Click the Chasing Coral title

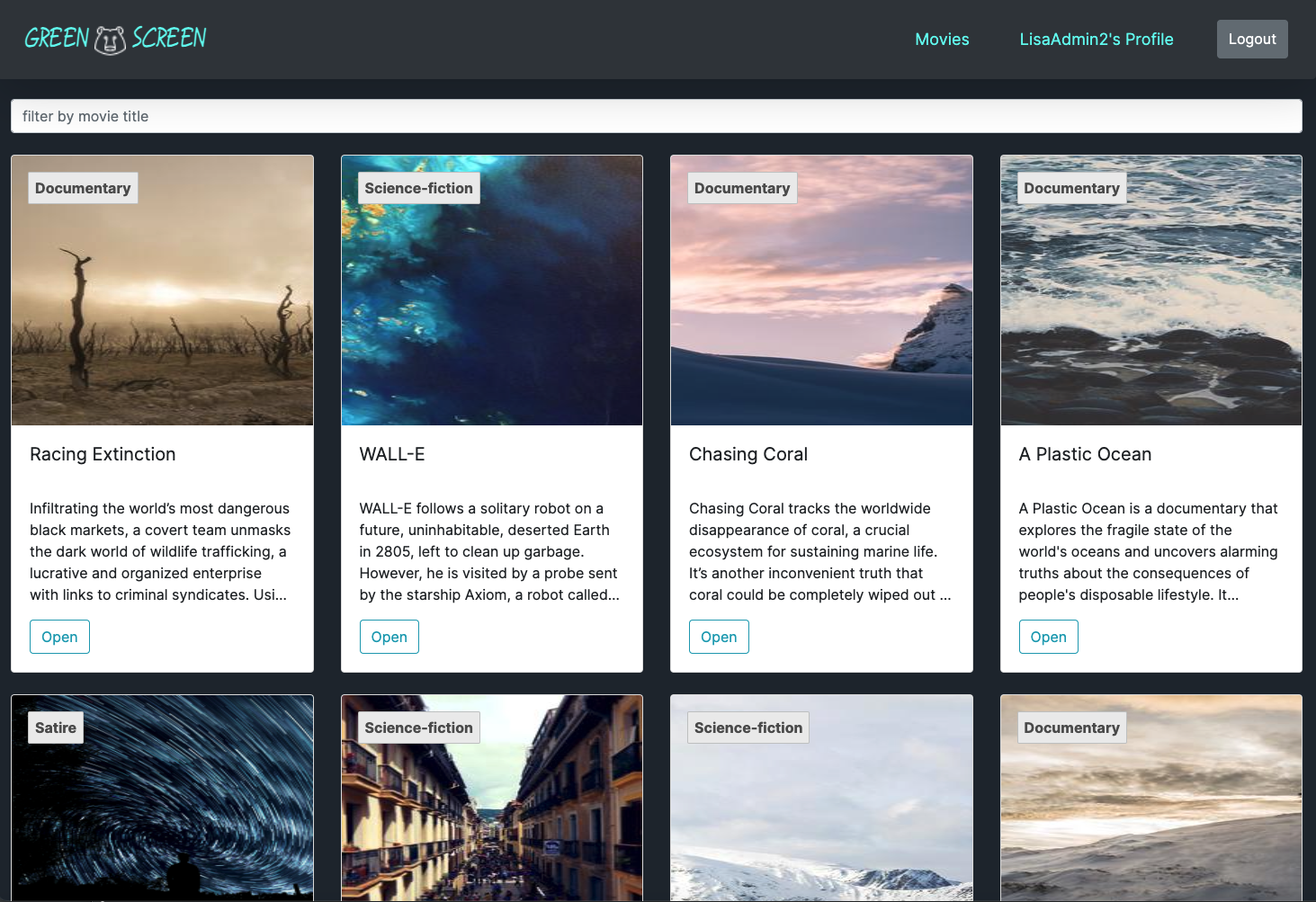click(748, 454)
